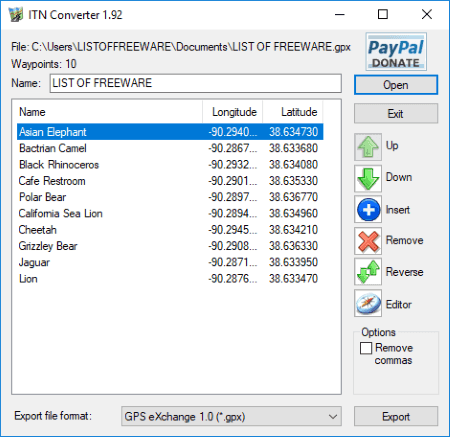
Task: Select the Polar Bear waypoint
Action: click(170, 197)
